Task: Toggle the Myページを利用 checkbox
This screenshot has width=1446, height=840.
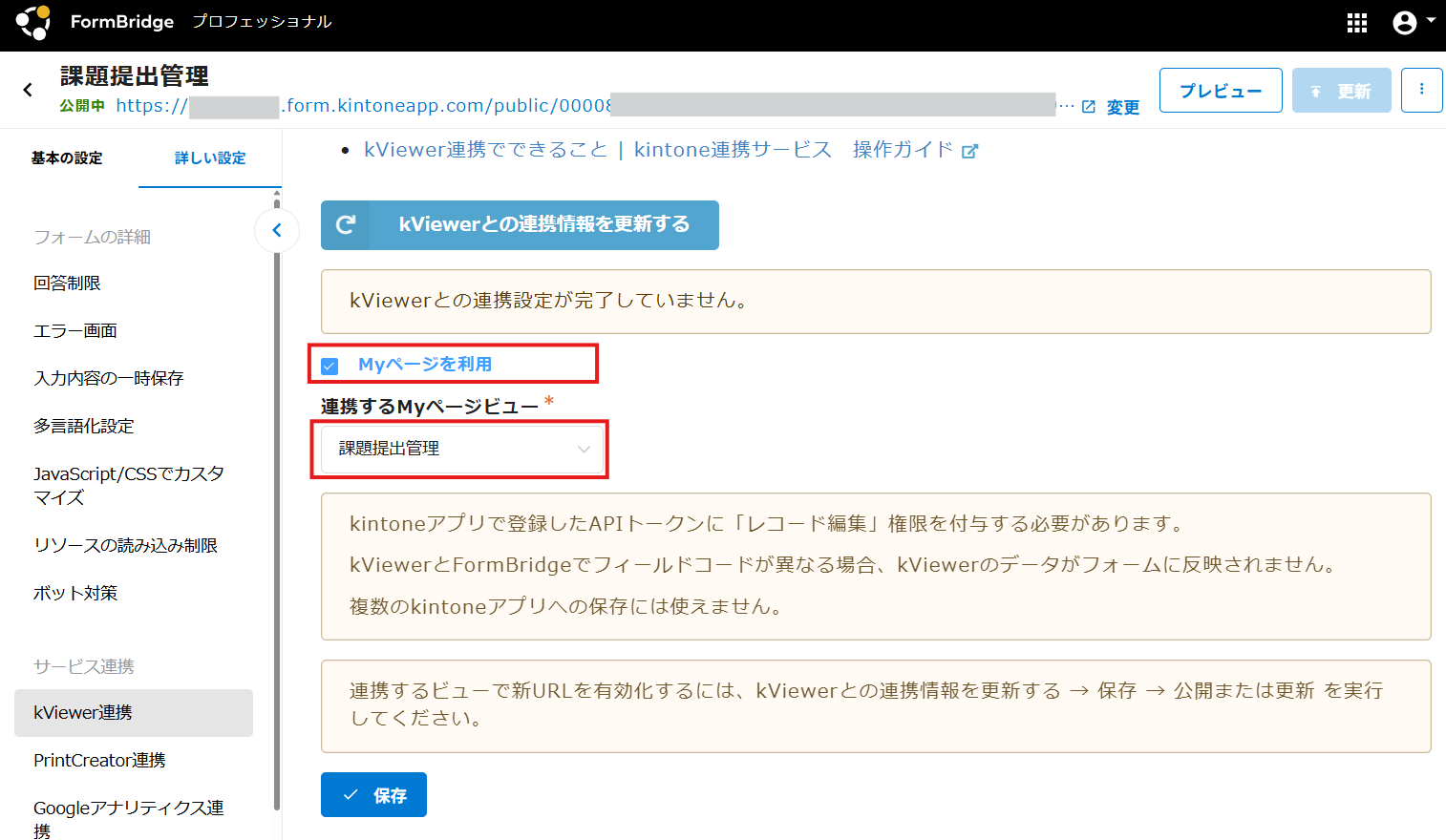Action: [330, 366]
